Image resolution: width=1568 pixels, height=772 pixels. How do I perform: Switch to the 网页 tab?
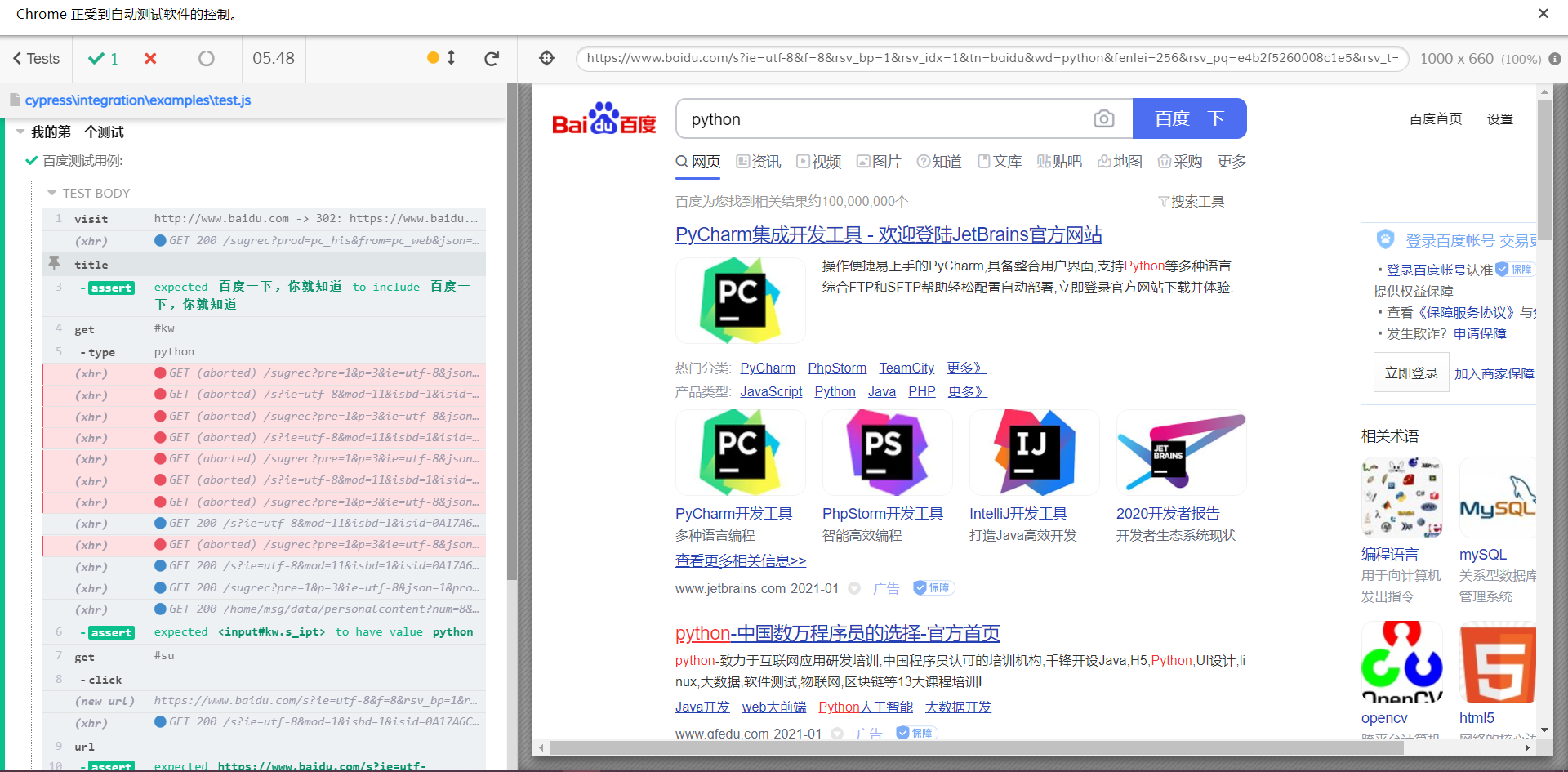(698, 162)
